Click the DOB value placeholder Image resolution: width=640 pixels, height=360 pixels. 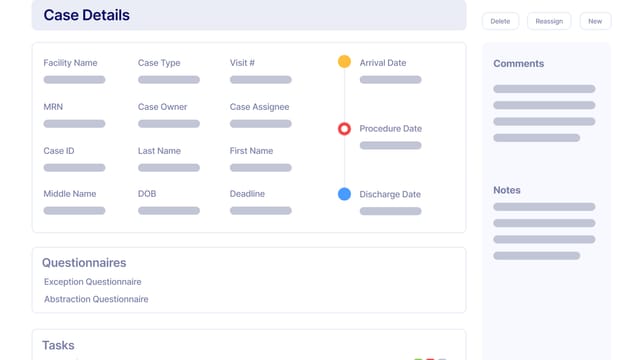pyautogui.click(x=169, y=211)
